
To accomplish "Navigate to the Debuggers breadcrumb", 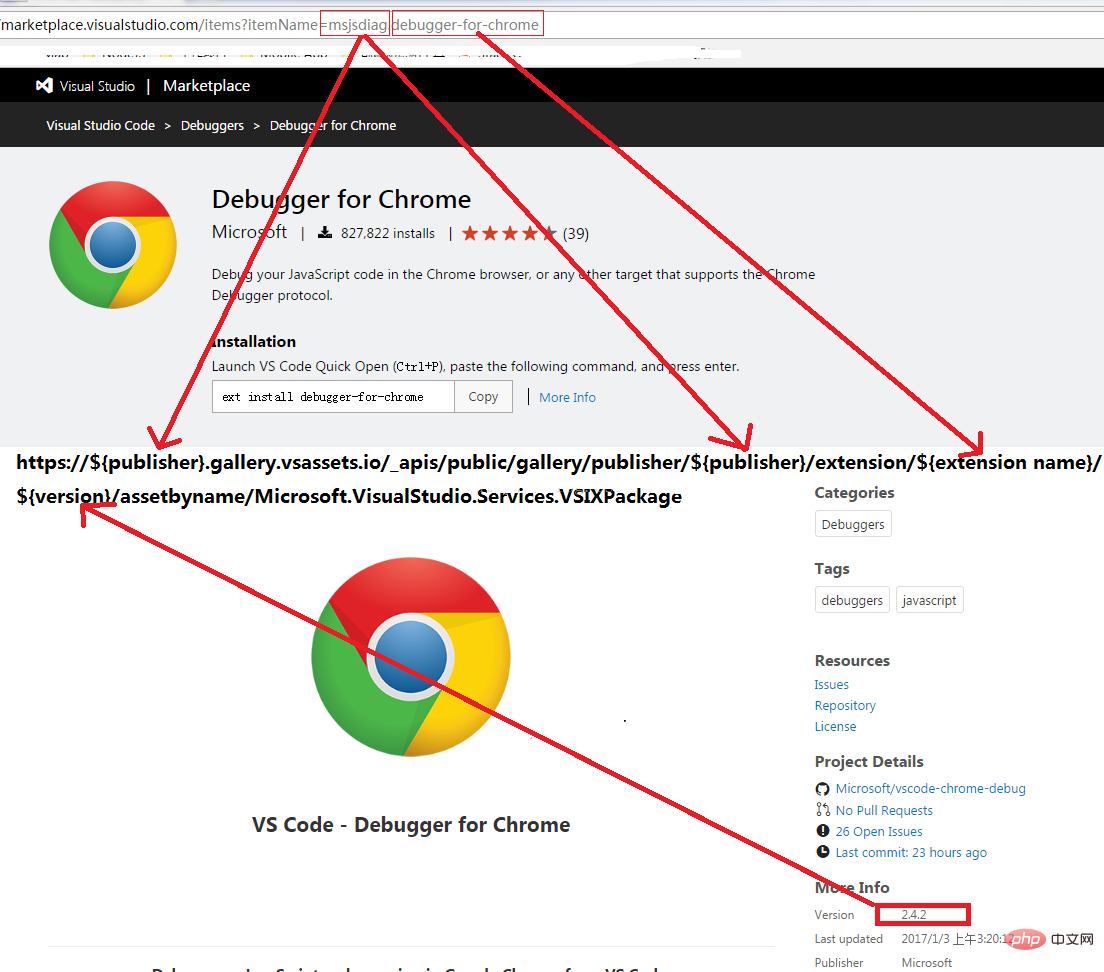I will click(x=212, y=126).
